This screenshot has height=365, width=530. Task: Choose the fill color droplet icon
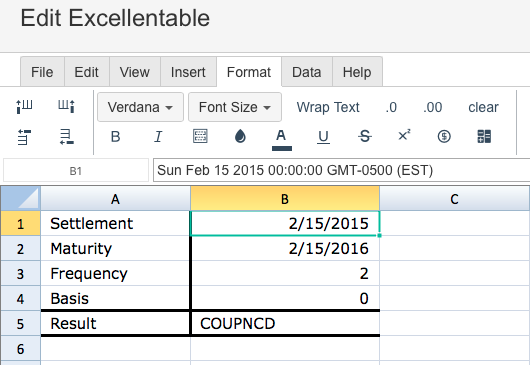tap(240, 136)
